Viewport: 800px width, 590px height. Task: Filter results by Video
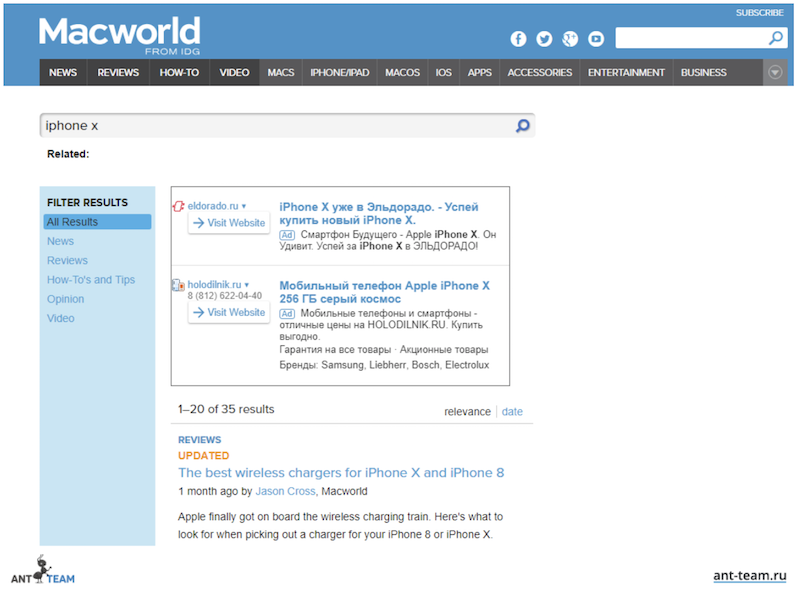[x=61, y=318]
